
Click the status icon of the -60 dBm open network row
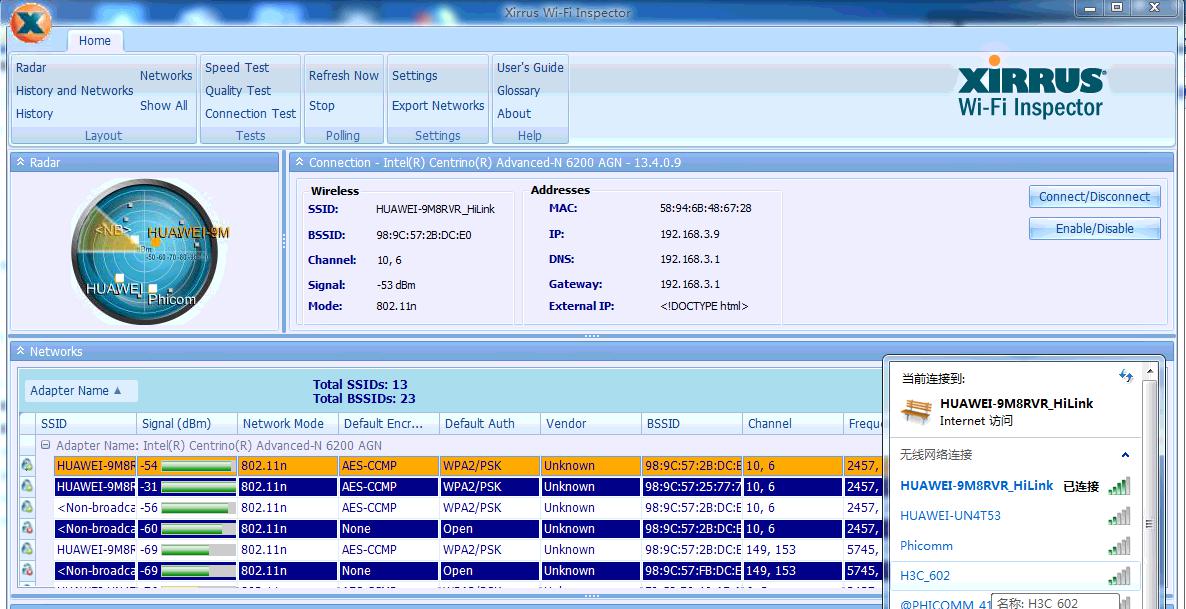click(x=27, y=529)
